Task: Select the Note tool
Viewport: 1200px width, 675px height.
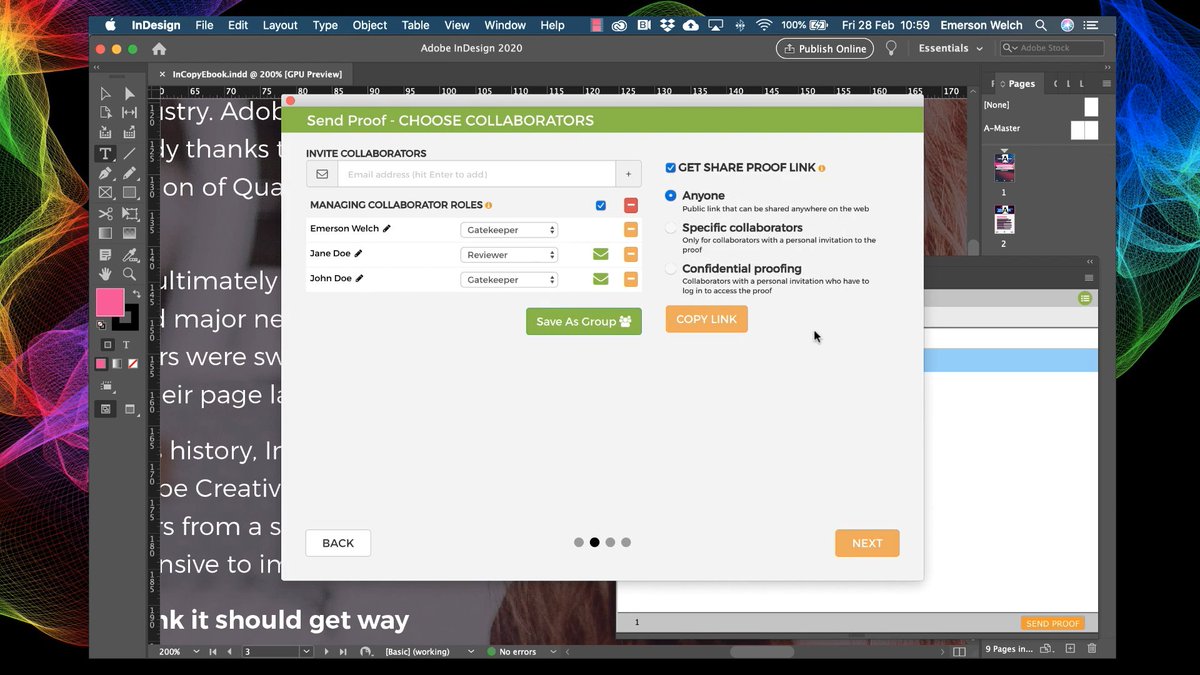Action: (105, 253)
